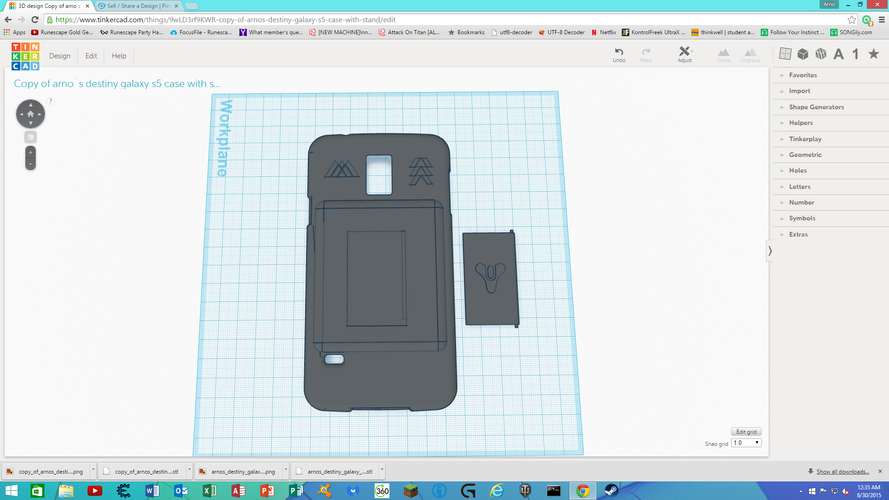Image resolution: width=889 pixels, height=500 pixels.
Task: Select the striped hole shape icon
Action: [x=820, y=54]
